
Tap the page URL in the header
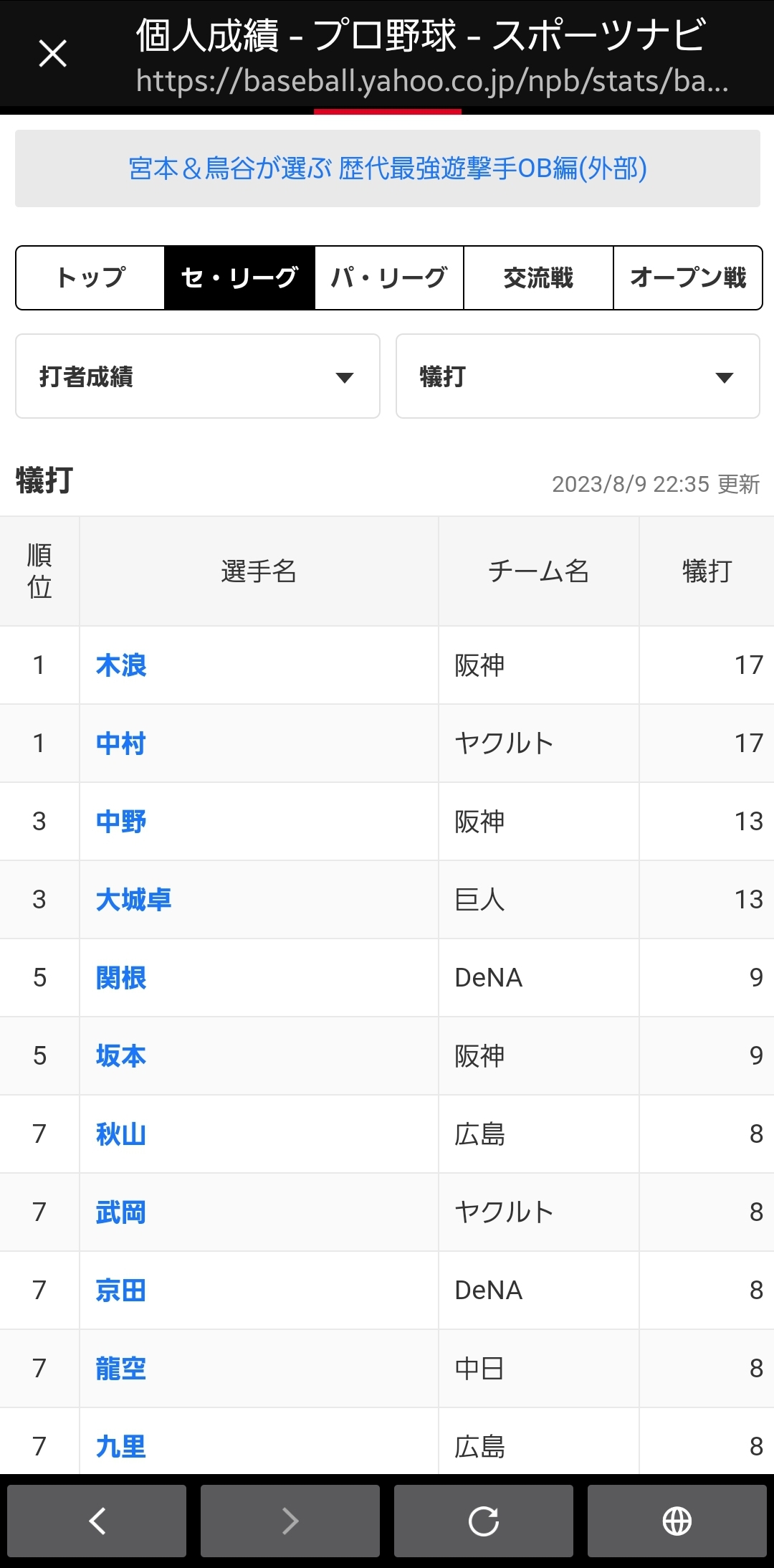click(432, 81)
